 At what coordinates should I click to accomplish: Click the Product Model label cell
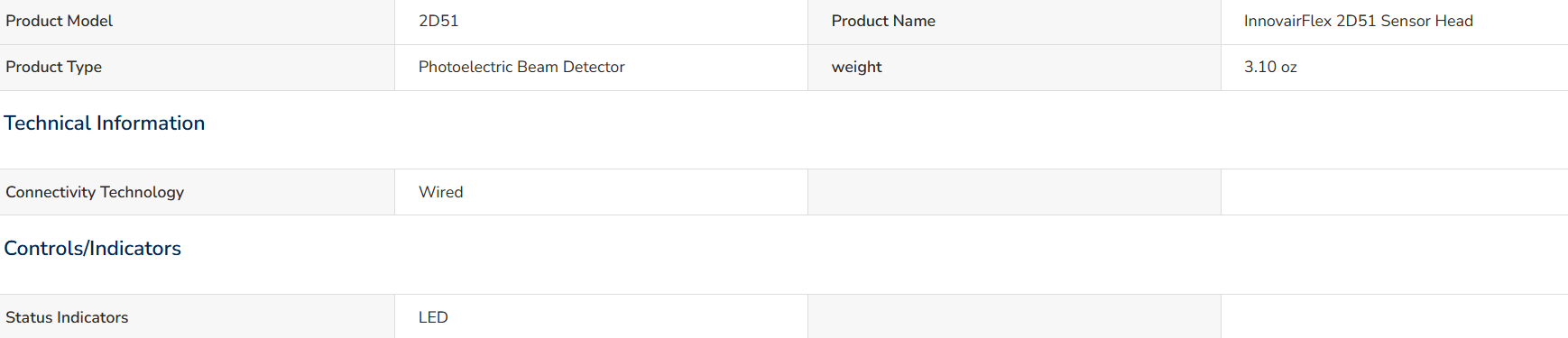(x=197, y=22)
